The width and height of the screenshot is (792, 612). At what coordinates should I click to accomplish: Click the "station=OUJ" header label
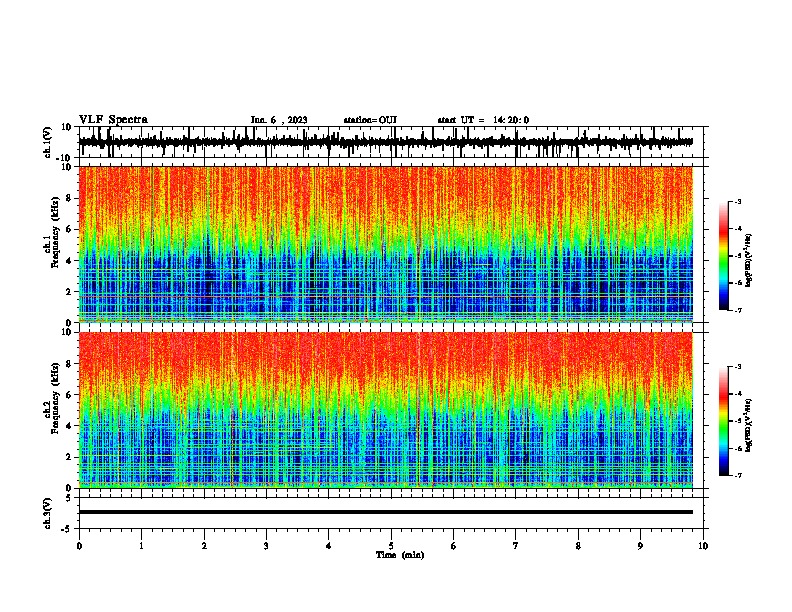[x=370, y=120]
